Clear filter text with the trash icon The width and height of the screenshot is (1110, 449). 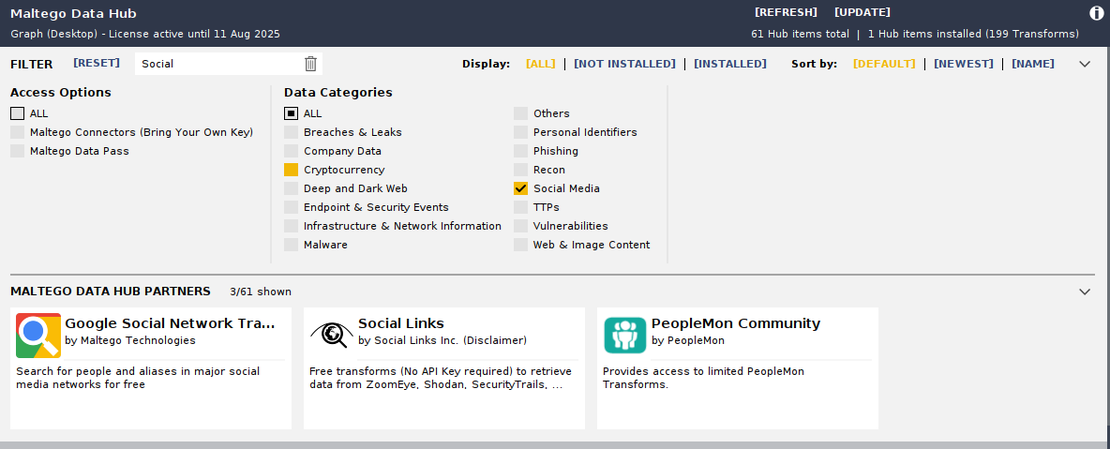point(311,64)
